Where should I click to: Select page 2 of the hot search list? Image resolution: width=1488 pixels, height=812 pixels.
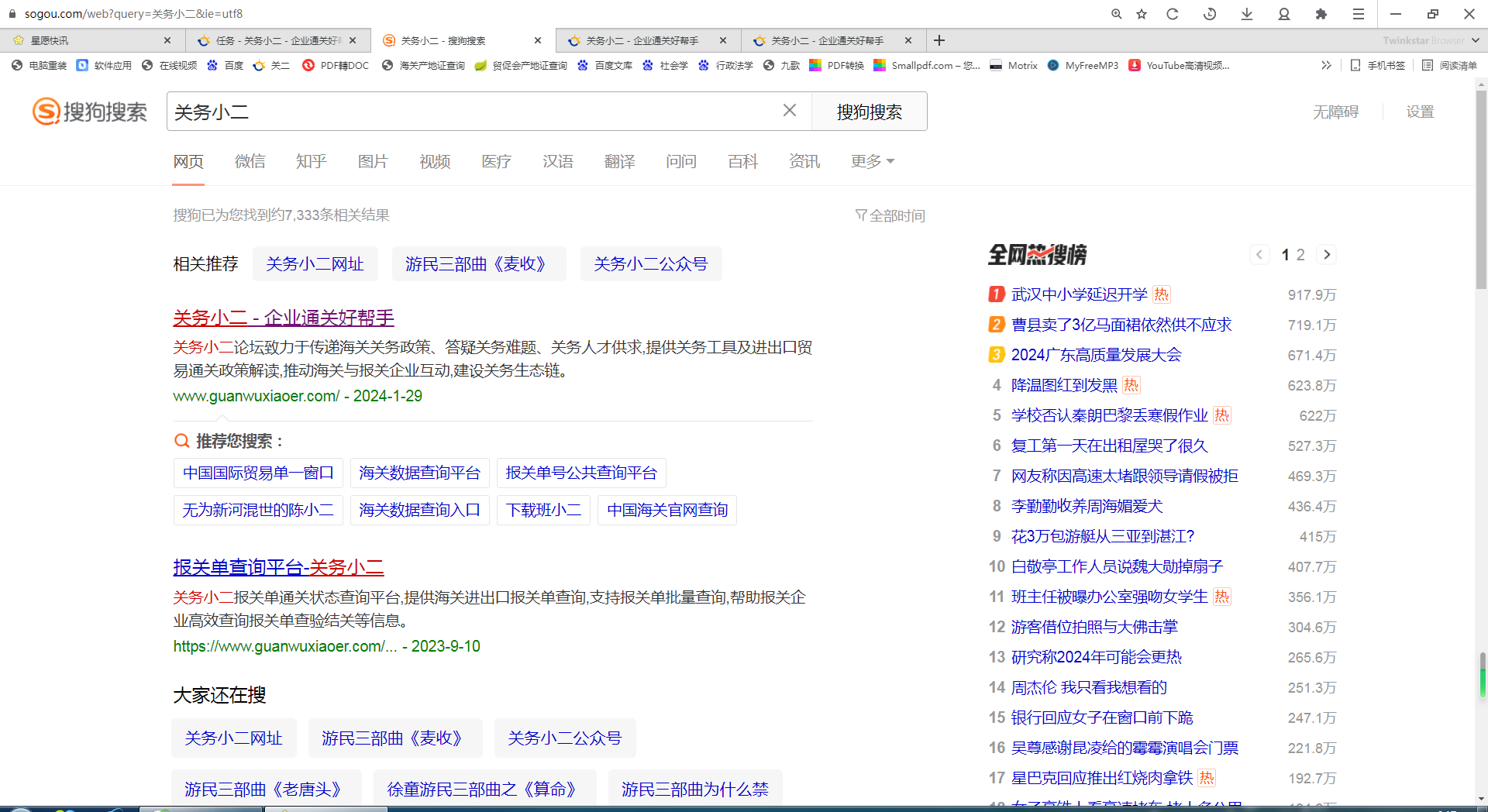tap(1300, 255)
